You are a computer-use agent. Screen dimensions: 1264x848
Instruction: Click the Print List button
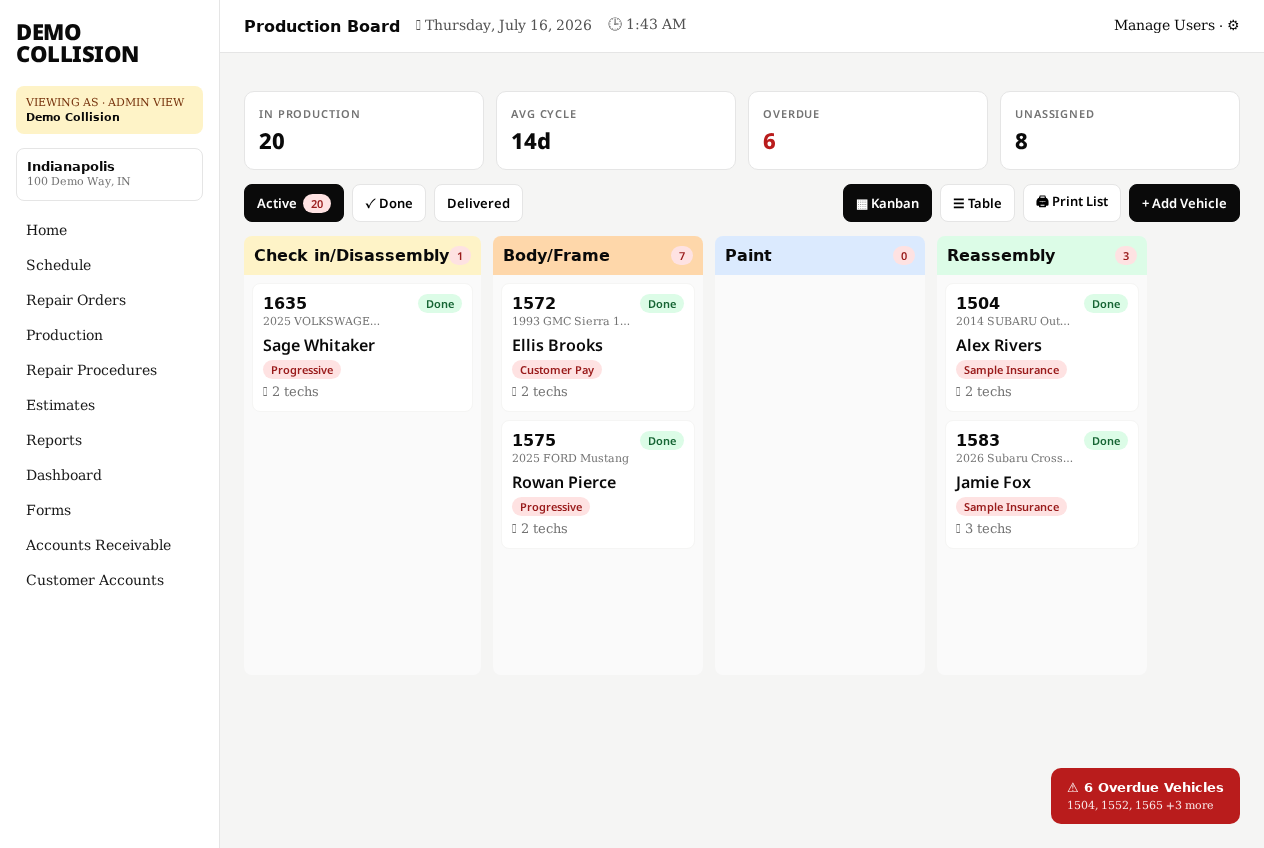[1072, 202]
